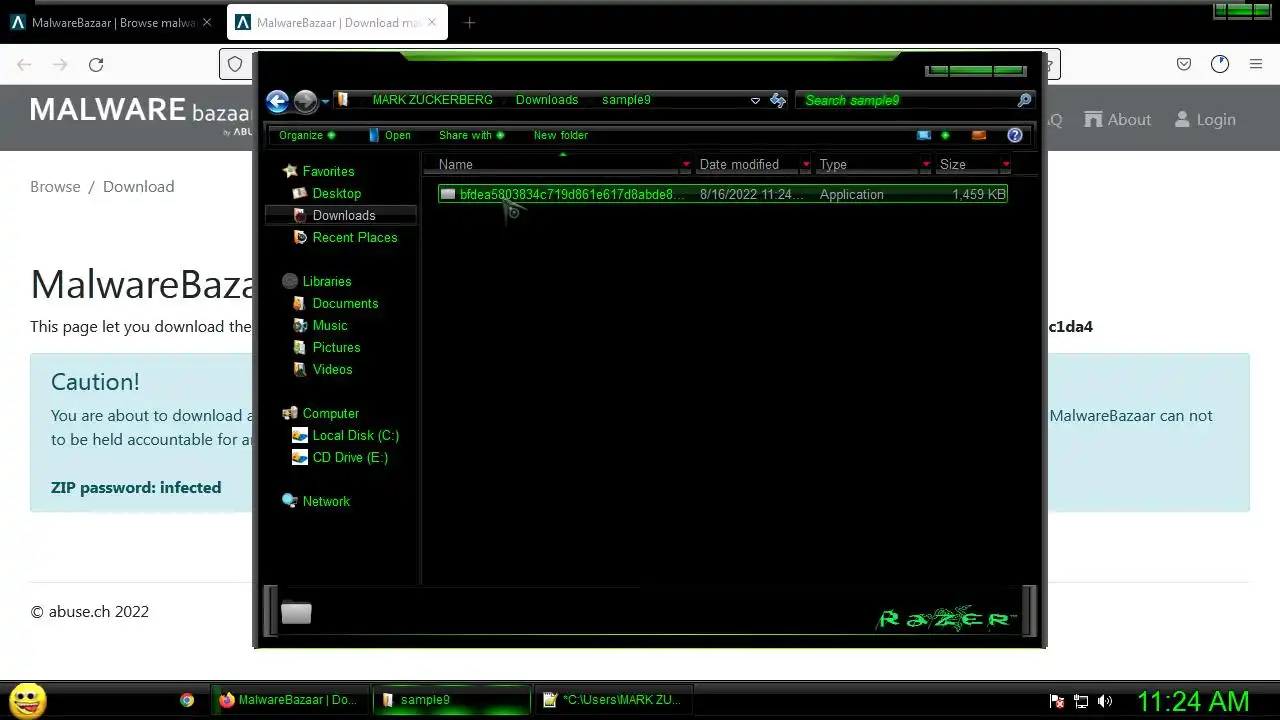Screen dimensions: 1280x720
Task: Click the search magnifier icon
Action: [1024, 100]
